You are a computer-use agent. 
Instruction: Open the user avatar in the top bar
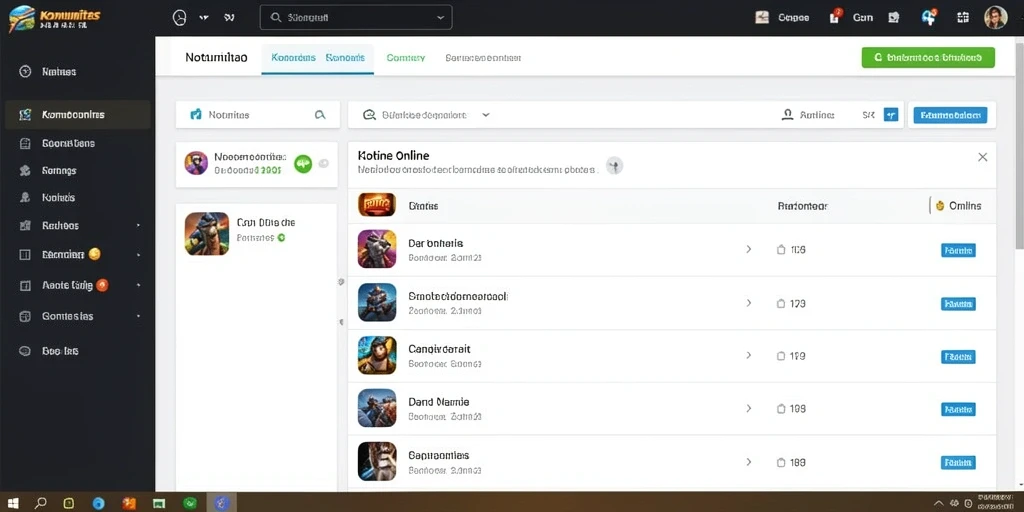coord(995,18)
